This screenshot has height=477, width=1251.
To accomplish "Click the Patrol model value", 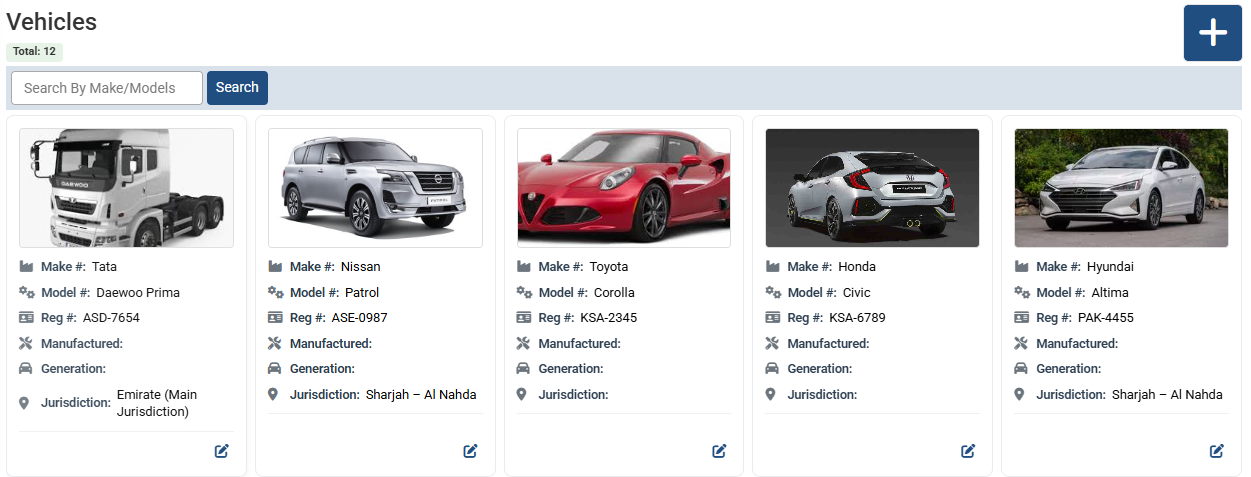I will [x=362, y=293].
